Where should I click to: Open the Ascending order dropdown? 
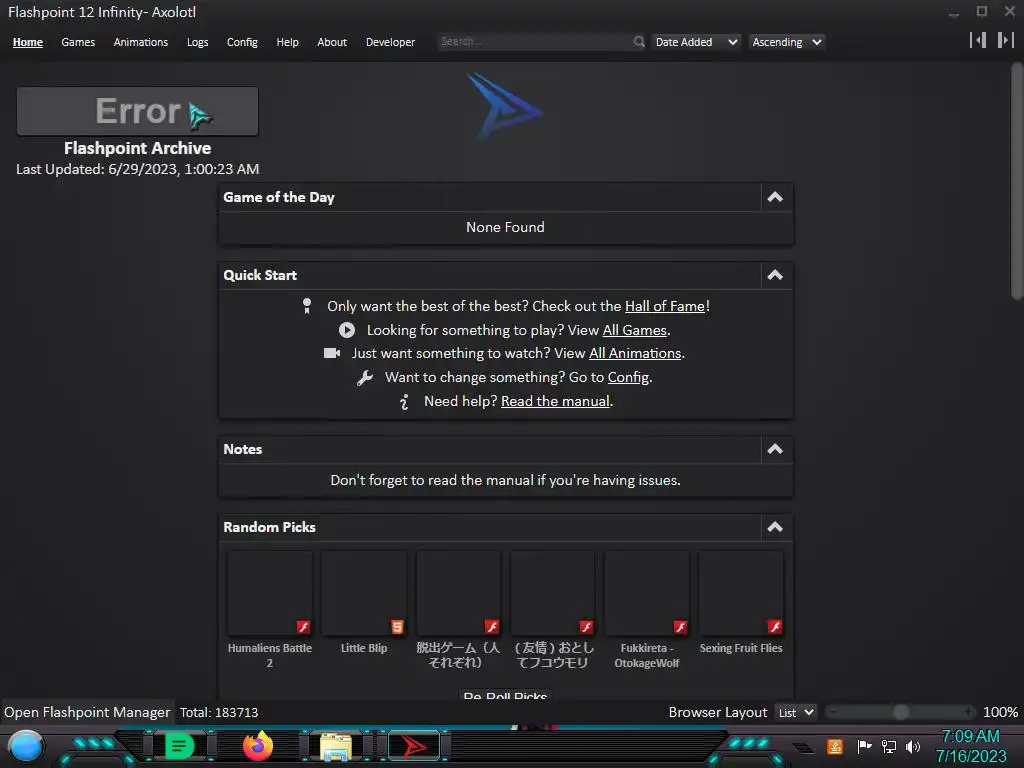(x=786, y=42)
